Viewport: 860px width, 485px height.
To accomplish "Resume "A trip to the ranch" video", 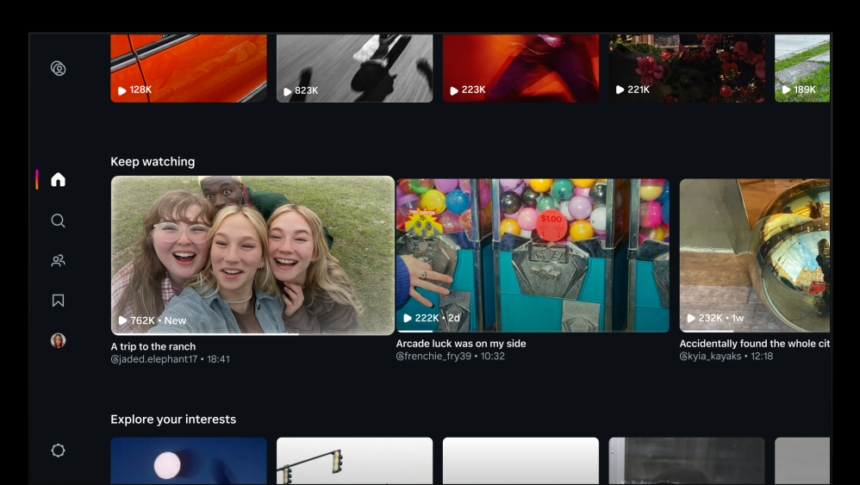I will (253, 255).
